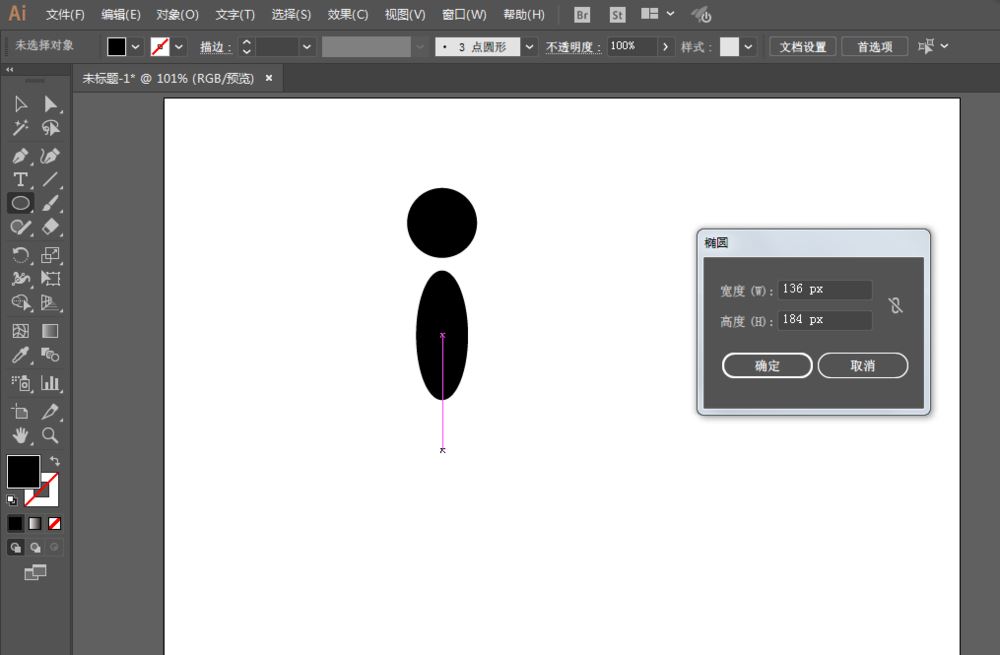Click the black fill color swatch
The height and width of the screenshot is (655, 1000).
pyautogui.click(x=22, y=471)
